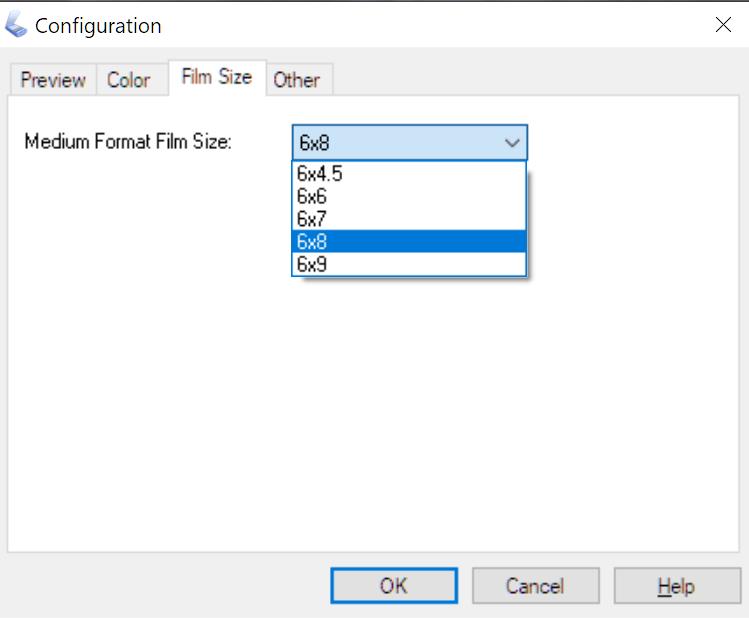Open the Color tab

pyautogui.click(x=129, y=80)
